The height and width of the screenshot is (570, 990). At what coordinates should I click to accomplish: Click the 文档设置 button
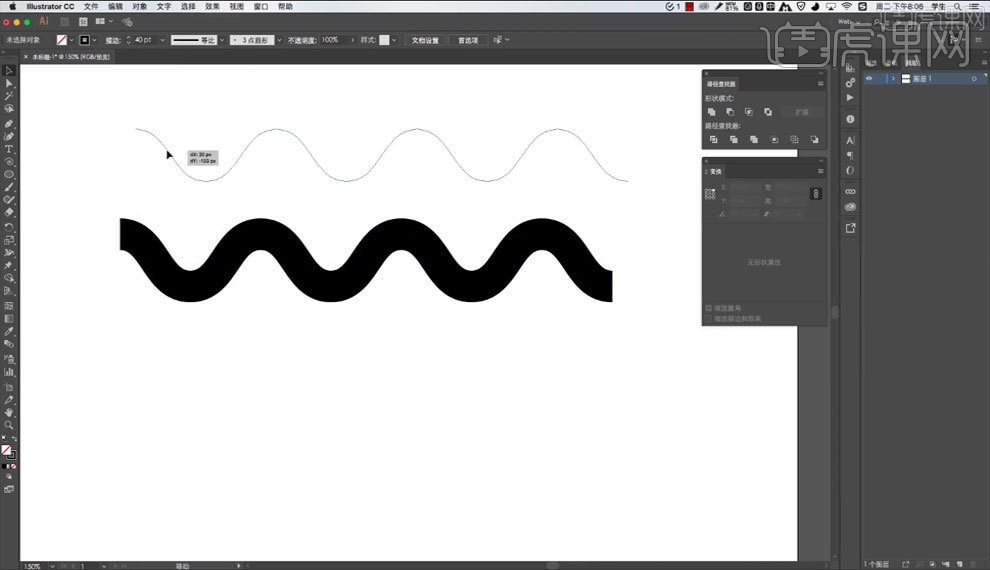[425, 40]
